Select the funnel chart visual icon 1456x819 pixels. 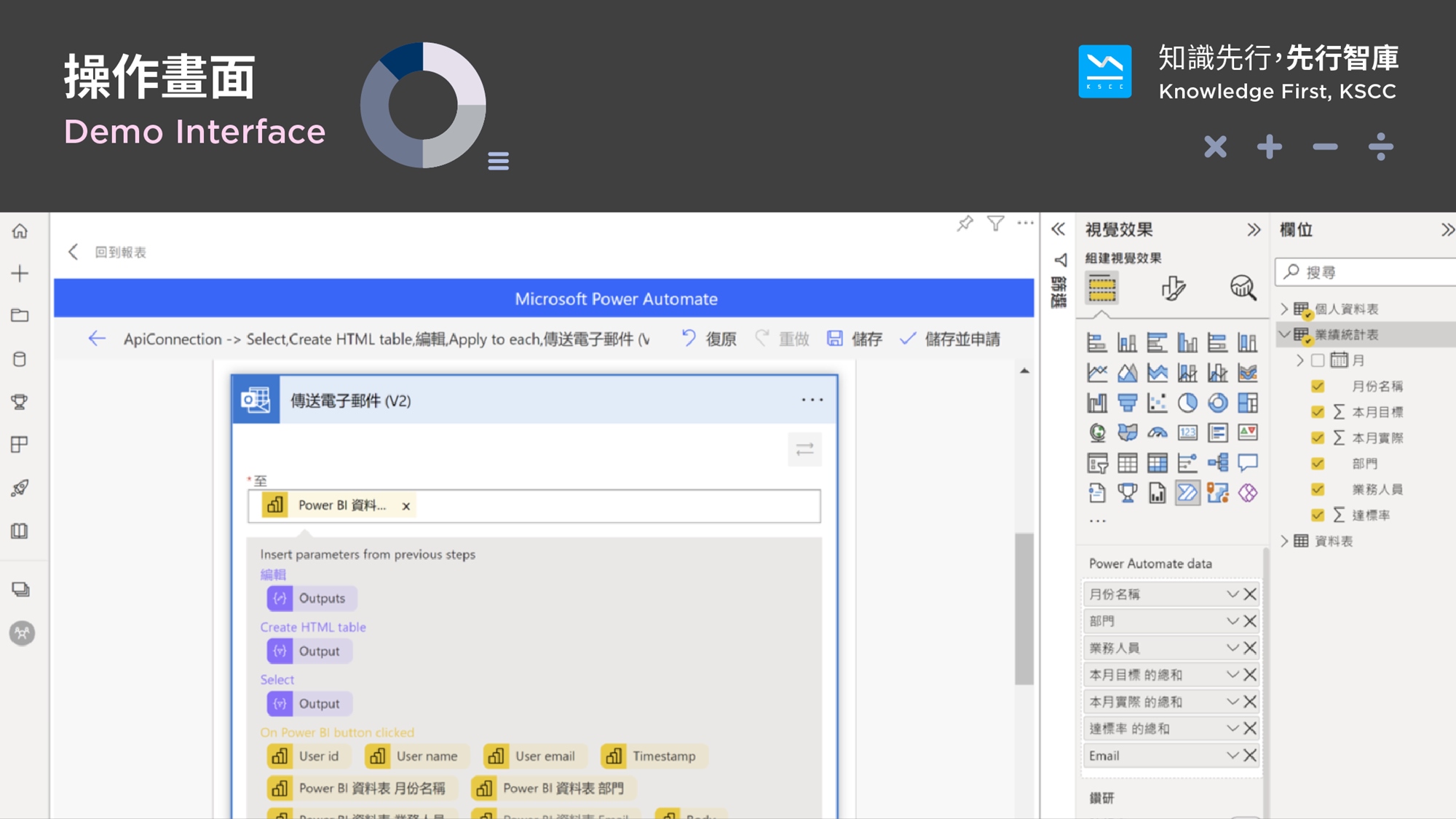click(1127, 403)
